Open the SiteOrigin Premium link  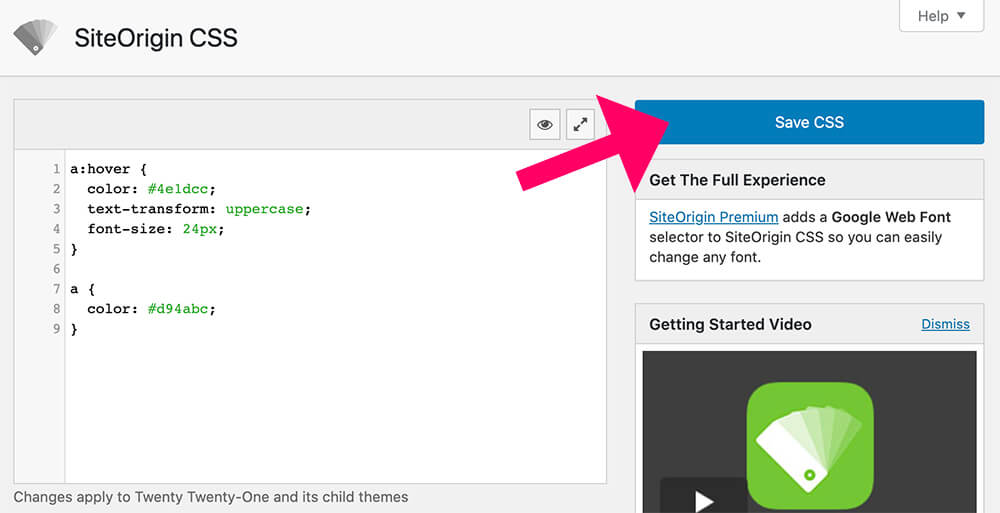pos(714,217)
